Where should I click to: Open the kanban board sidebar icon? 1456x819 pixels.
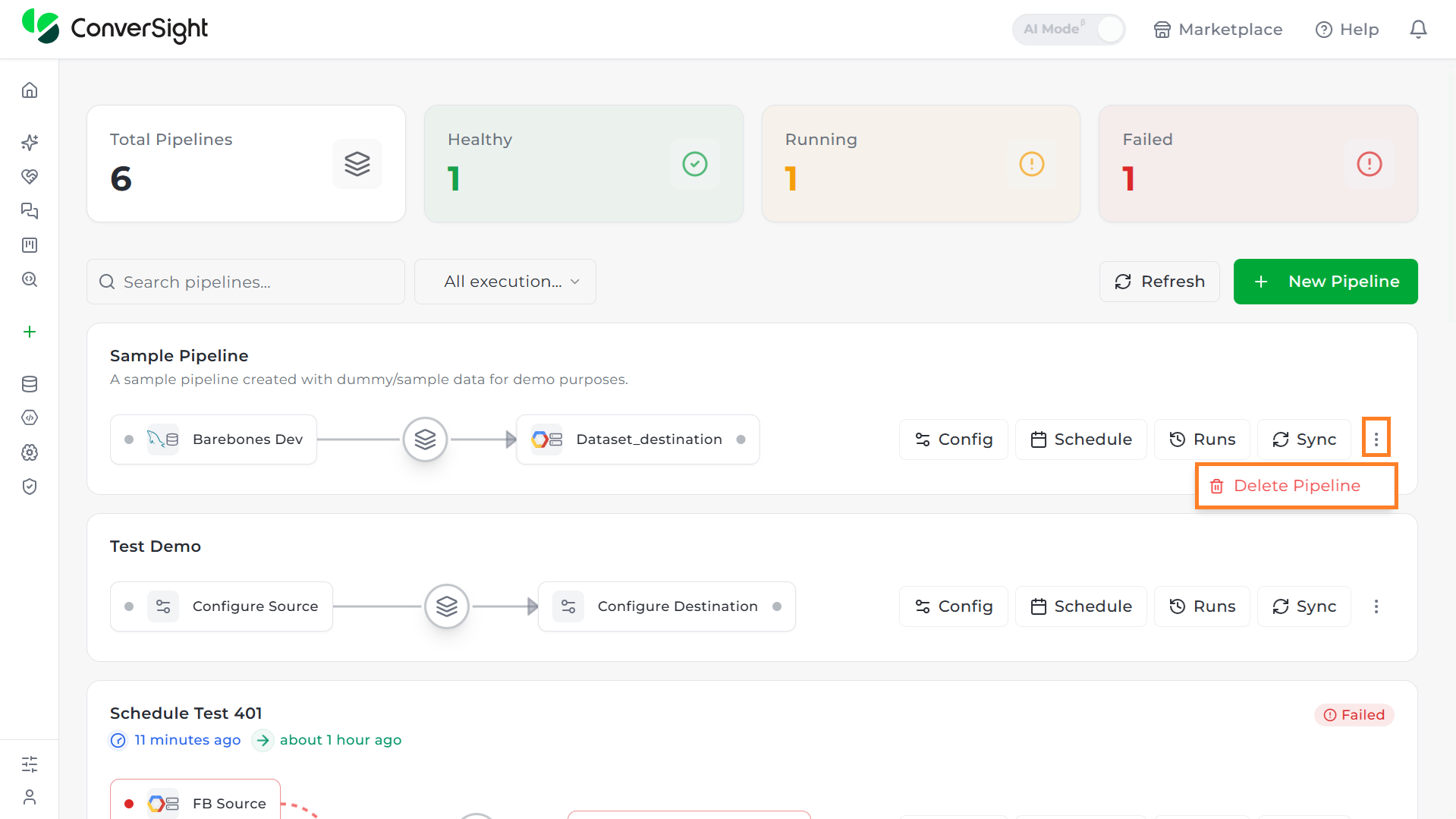pos(30,245)
